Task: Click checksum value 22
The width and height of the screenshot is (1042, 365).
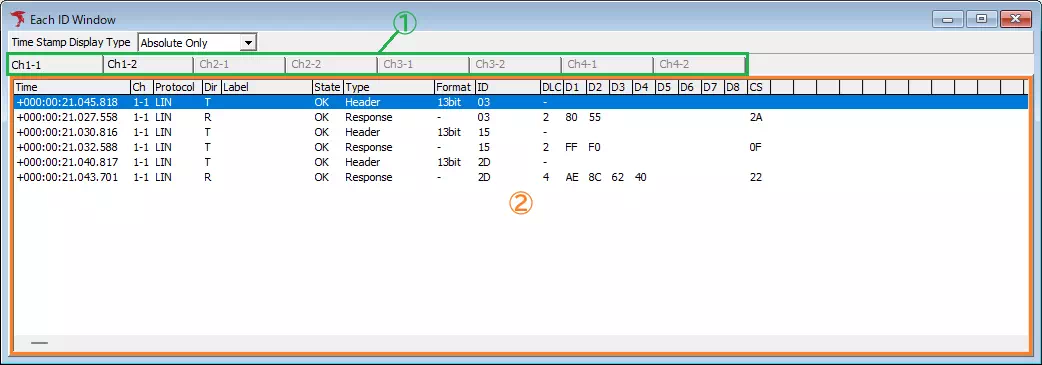Action: coord(755,178)
